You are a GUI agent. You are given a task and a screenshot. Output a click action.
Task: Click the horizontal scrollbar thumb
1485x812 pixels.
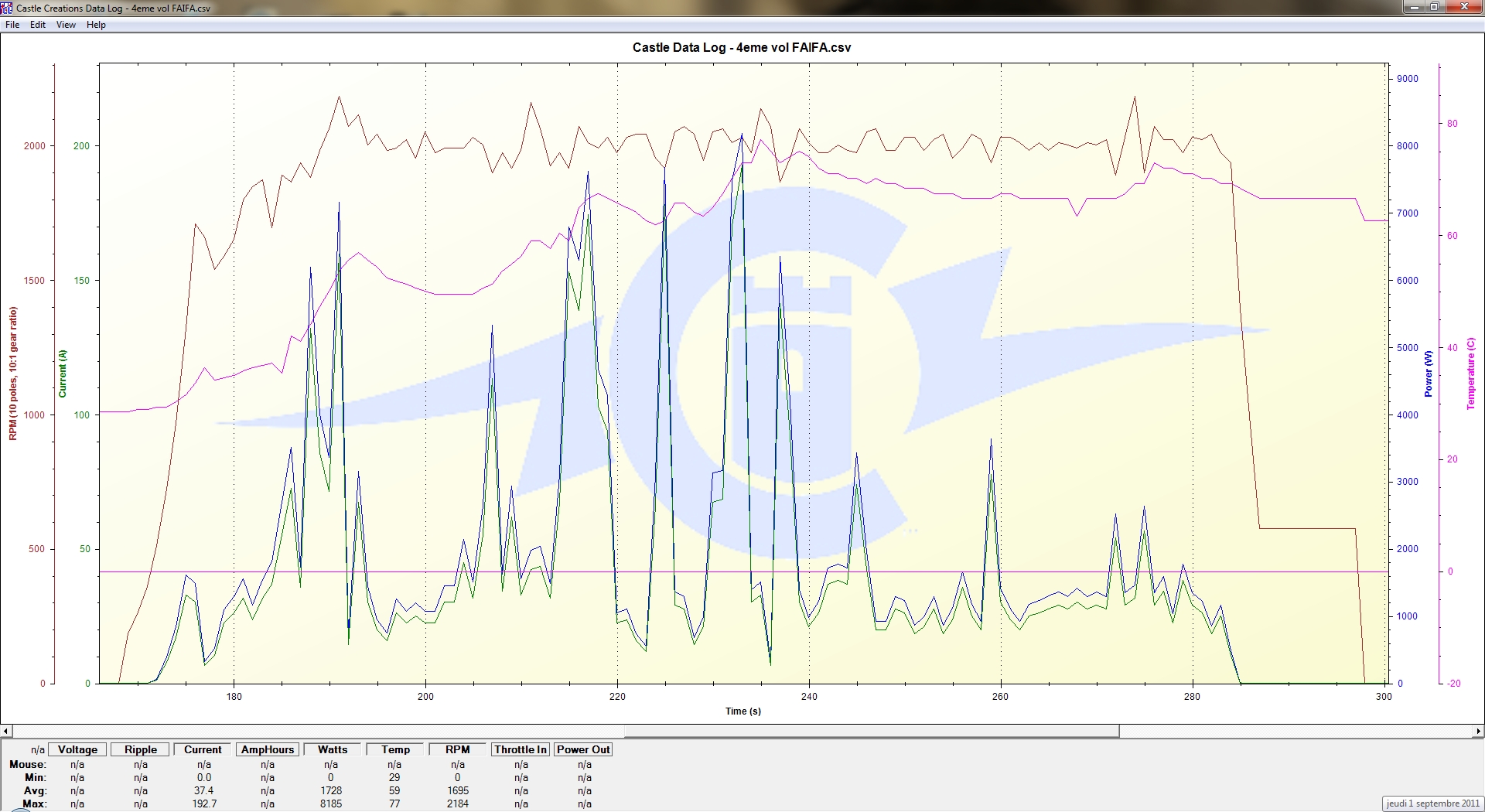click(872, 731)
